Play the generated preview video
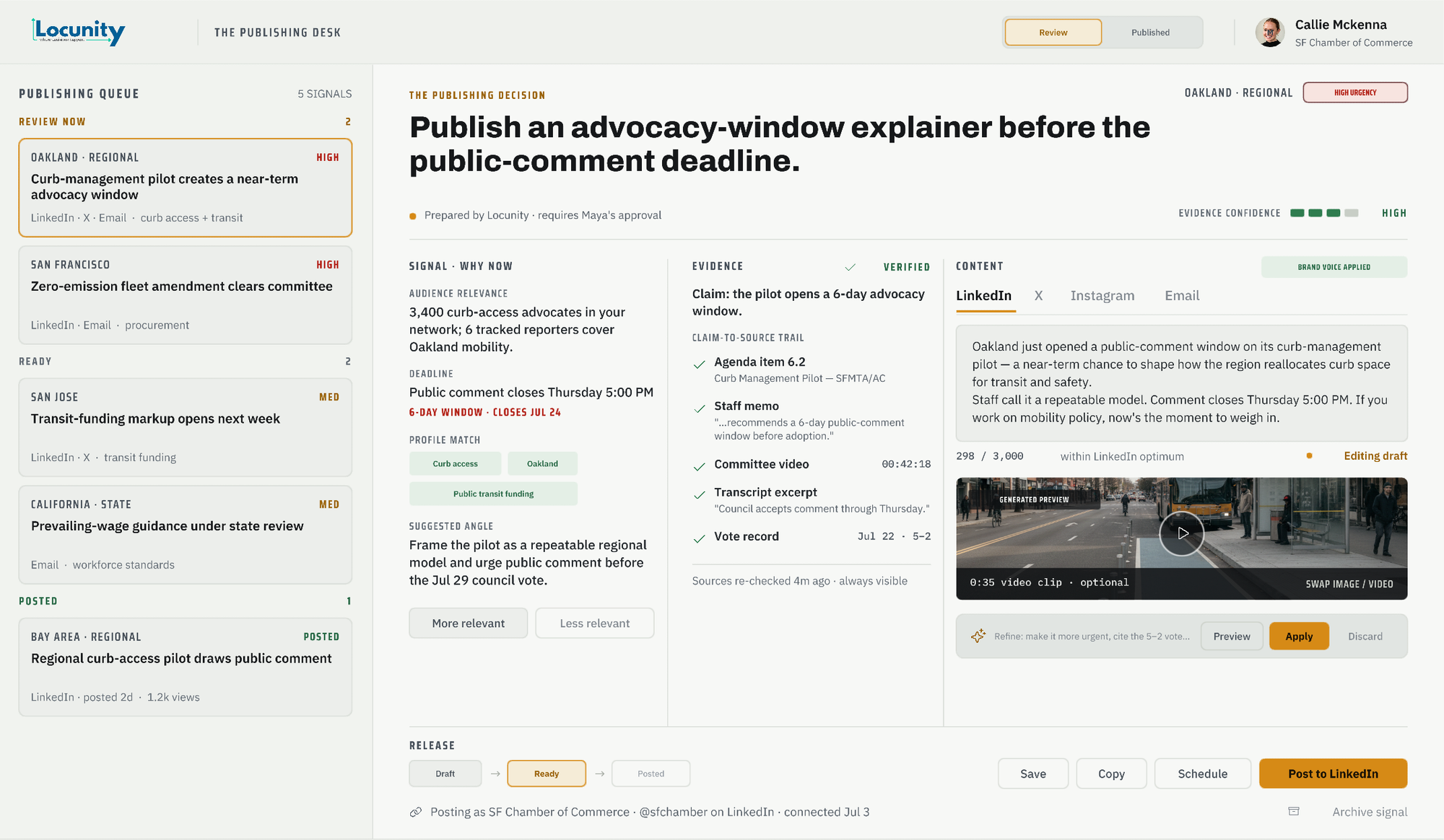This screenshot has width=1444, height=840. point(1182,533)
